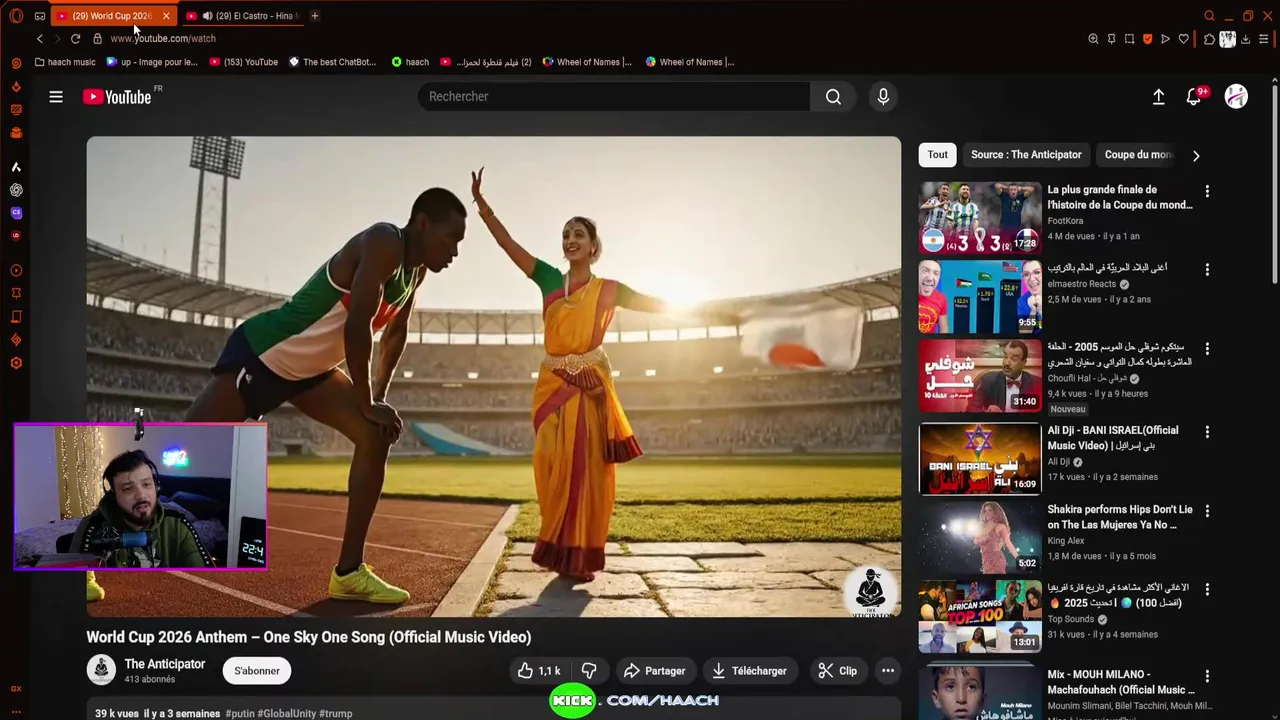This screenshot has width=1280, height=720.
Task: Click the player send arrow icon in toolbar
Action: 1165,39
